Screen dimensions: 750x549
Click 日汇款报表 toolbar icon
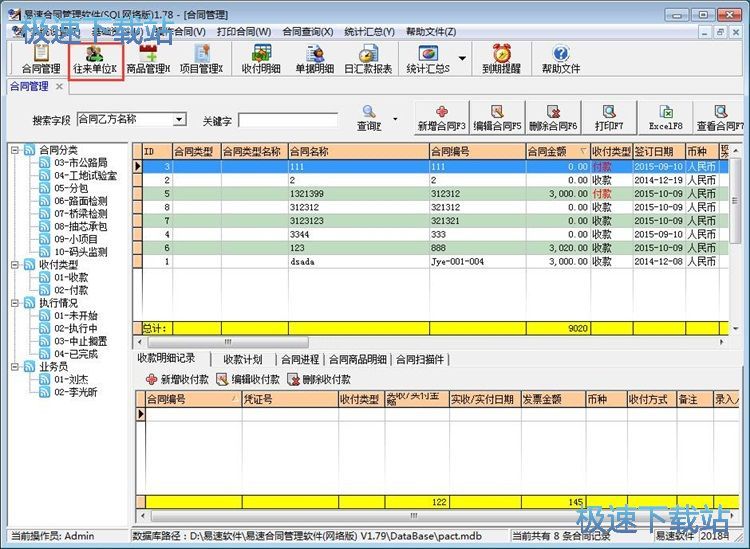[368, 59]
